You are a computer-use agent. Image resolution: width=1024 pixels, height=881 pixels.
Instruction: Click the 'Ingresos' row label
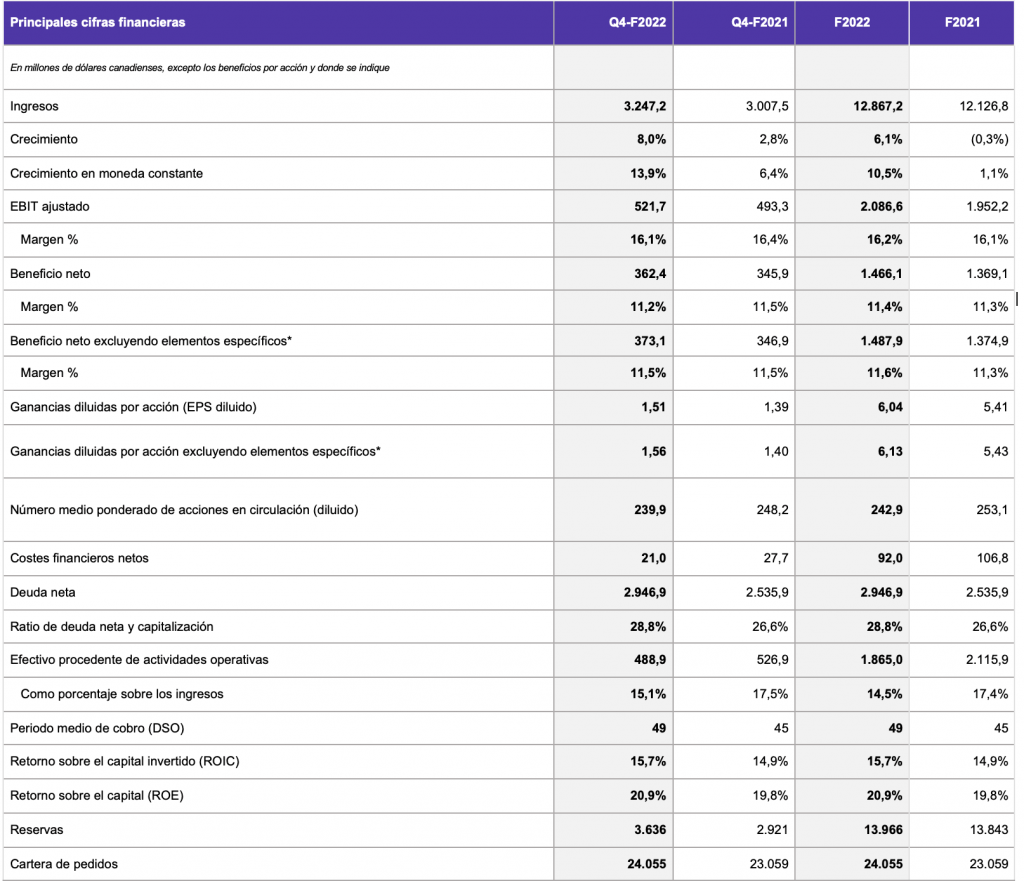click(34, 106)
